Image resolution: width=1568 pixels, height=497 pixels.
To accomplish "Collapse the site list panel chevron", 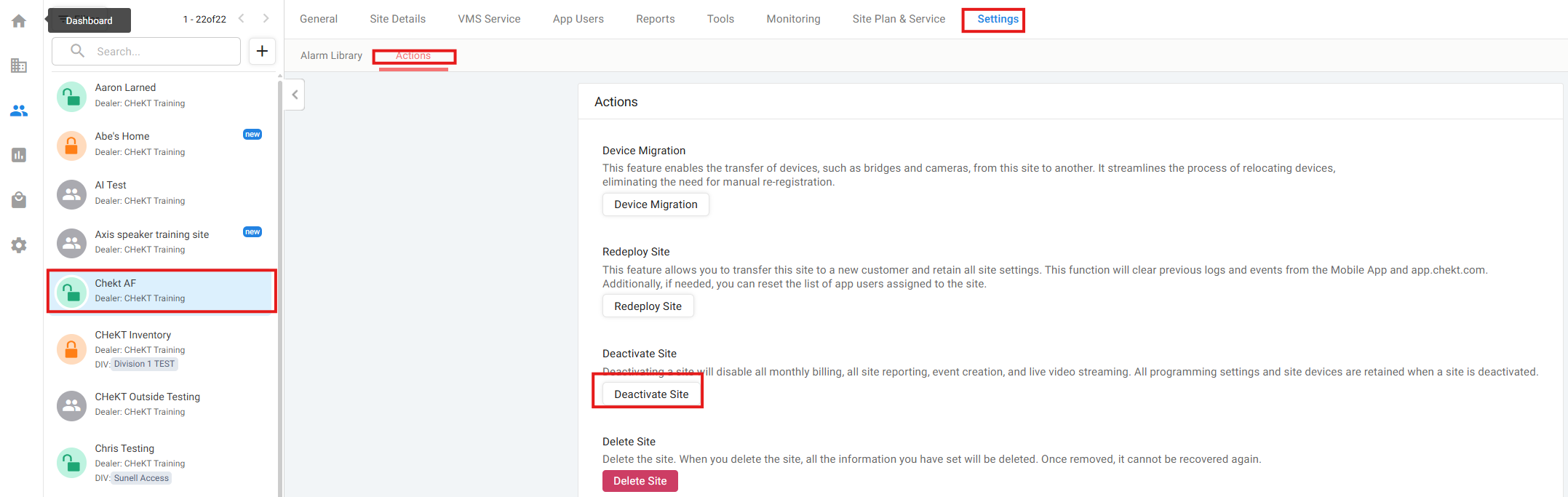I will [x=295, y=95].
